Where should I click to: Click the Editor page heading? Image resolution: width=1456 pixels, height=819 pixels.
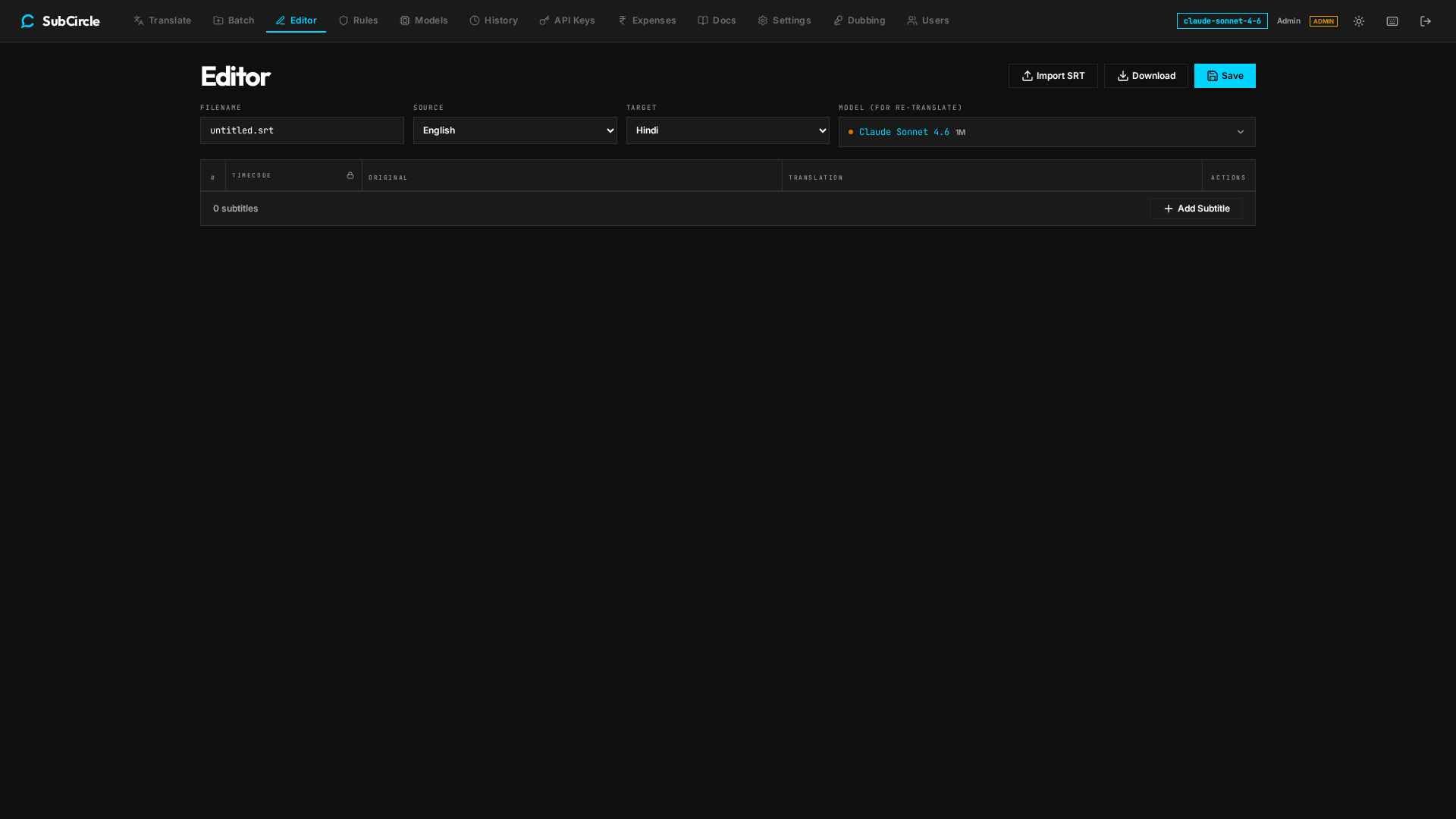[x=236, y=76]
